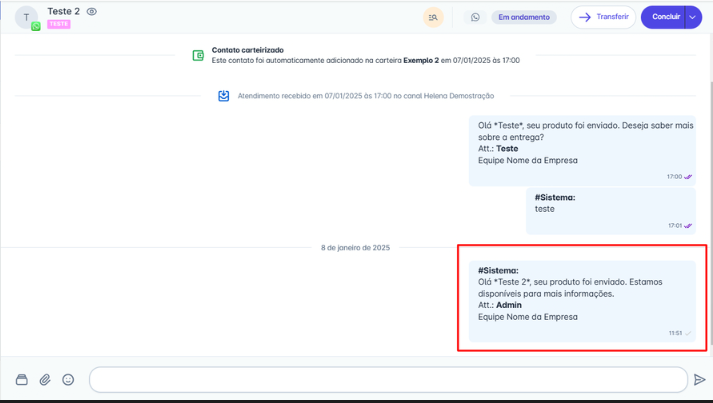The image size is (713, 403).
Task: Click the 8 de janeiro de 2025 date divider
Action: (x=355, y=247)
